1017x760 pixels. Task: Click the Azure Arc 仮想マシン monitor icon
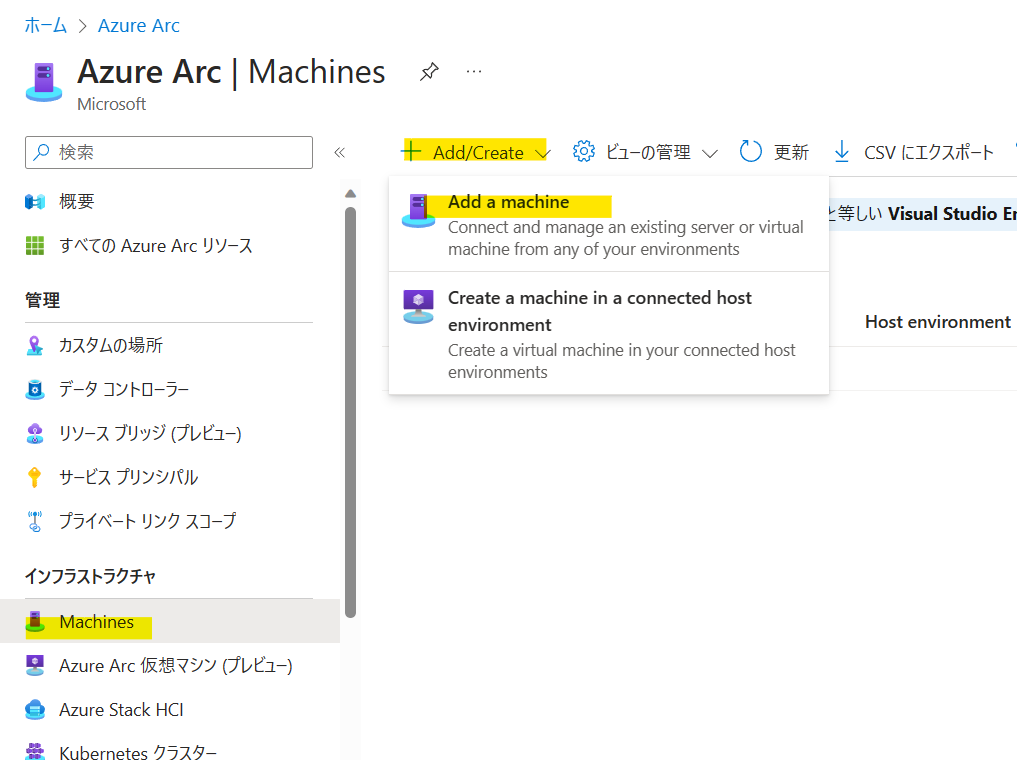(x=35, y=665)
